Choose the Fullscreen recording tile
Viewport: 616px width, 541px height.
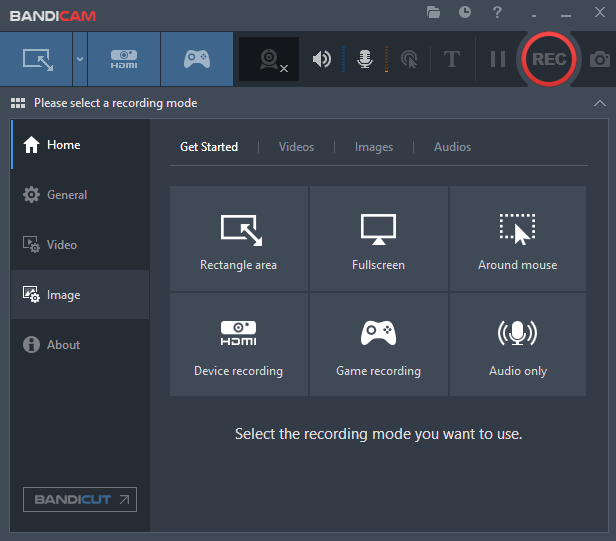pyautogui.click(x=379, y=238)
